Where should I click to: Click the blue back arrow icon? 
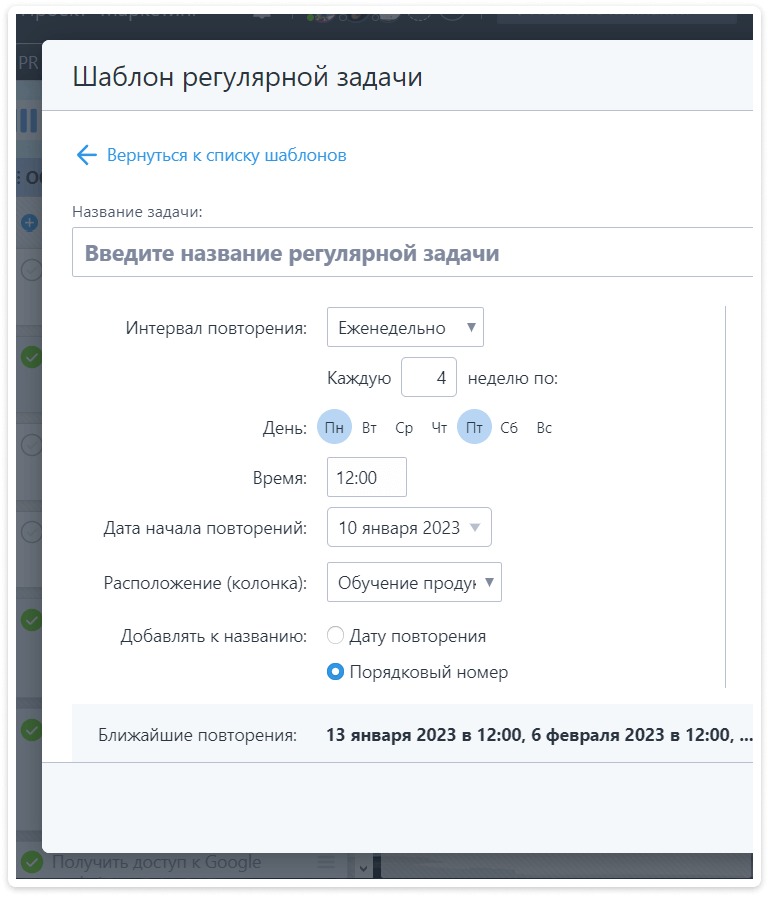pyautogui.click(x=86, y=155)
